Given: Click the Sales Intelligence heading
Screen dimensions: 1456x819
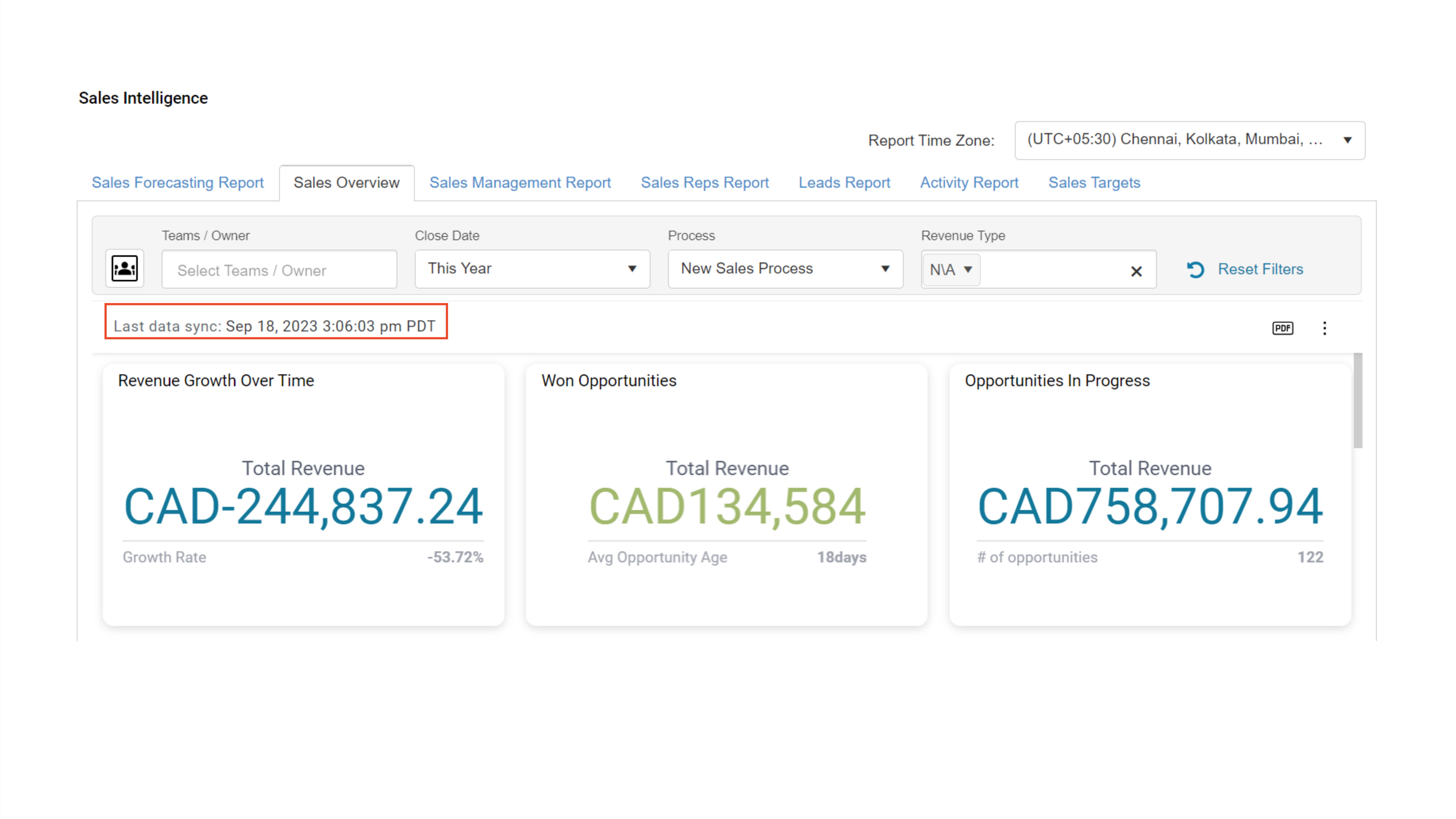Looking at the screenshot, I should (143, 98).
